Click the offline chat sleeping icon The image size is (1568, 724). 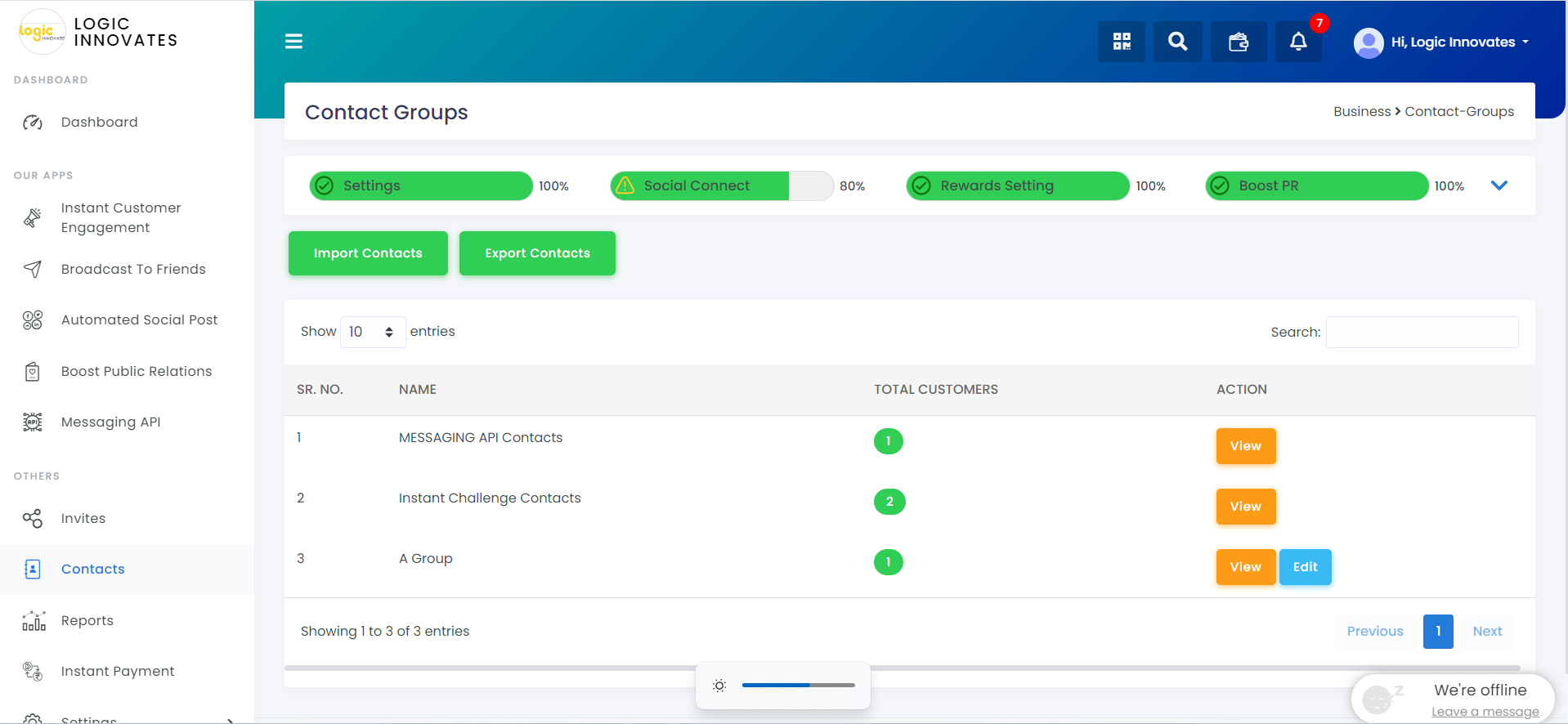(x=1382, y=698)
